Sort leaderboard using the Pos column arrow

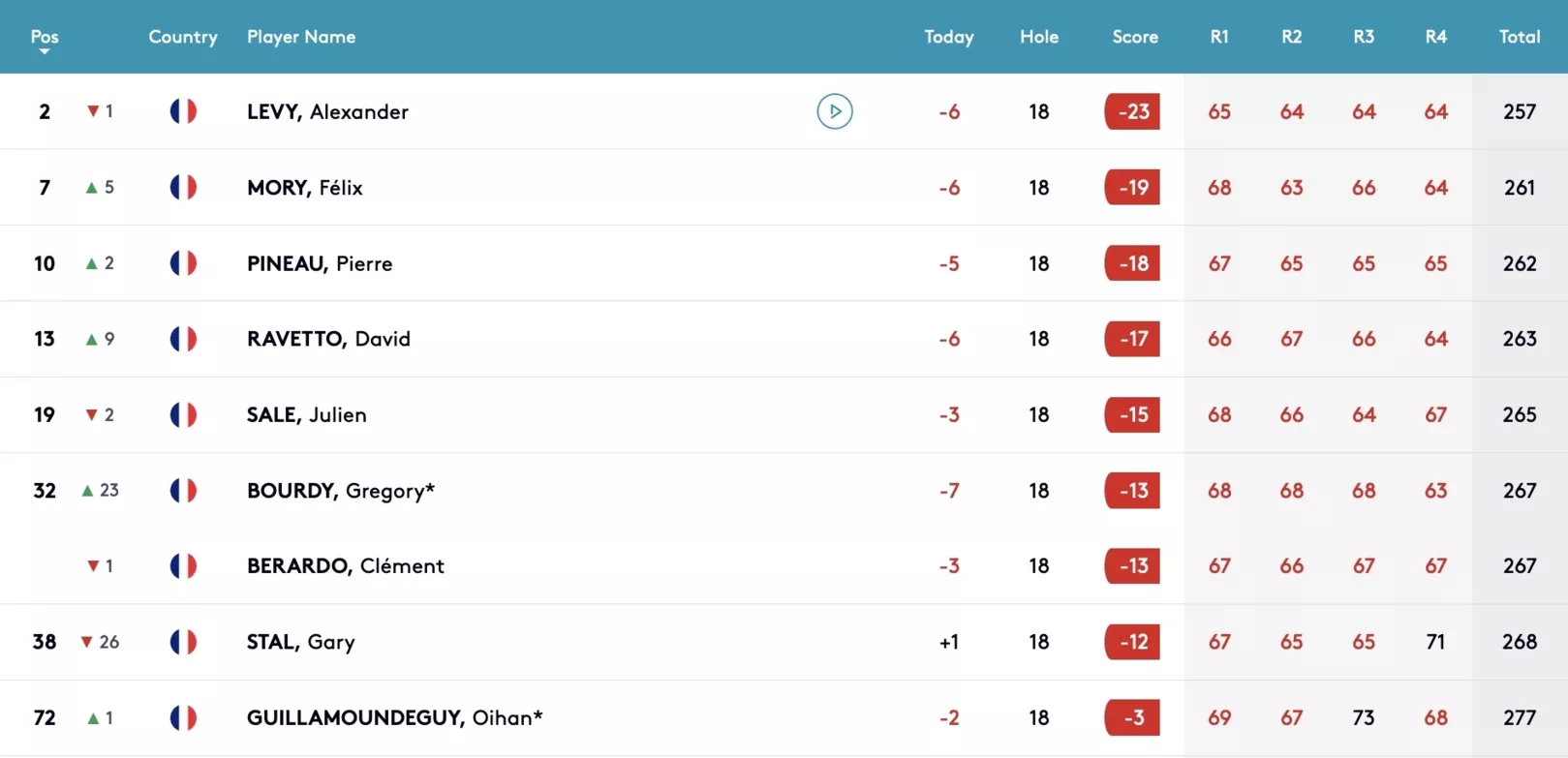click(x=45, y=51)
